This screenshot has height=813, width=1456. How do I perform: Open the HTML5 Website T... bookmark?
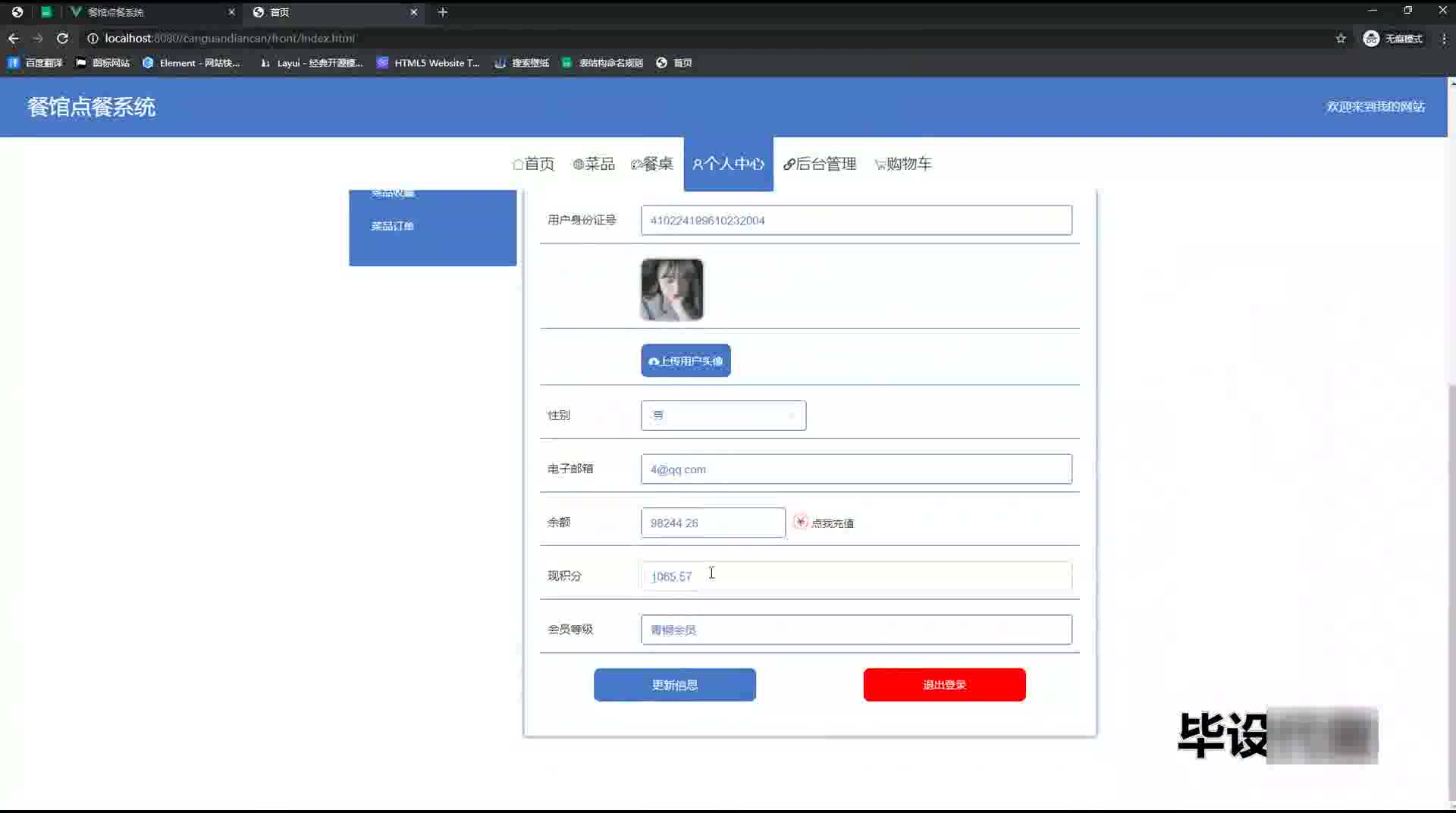428,63
